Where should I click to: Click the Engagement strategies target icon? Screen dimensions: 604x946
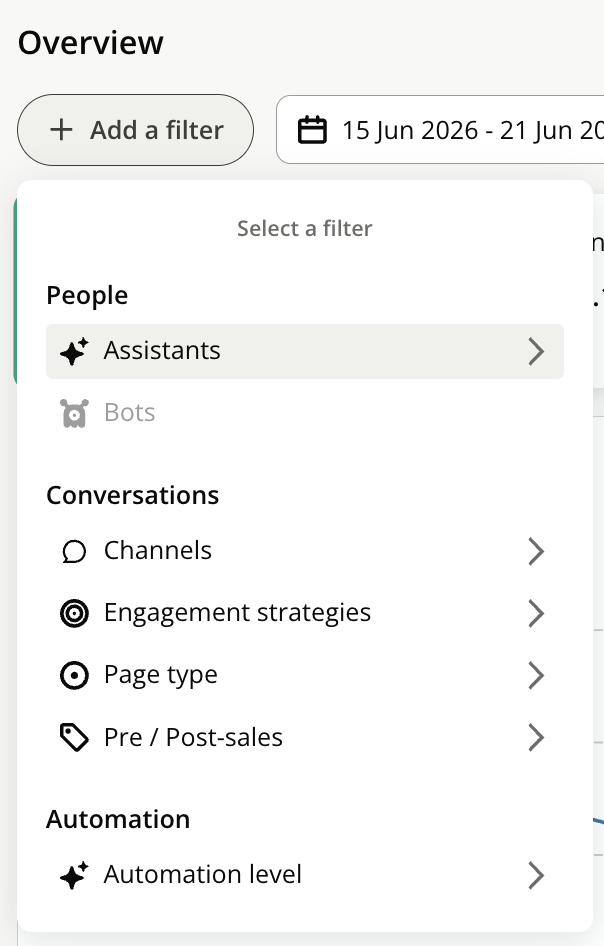click(74, 614)
